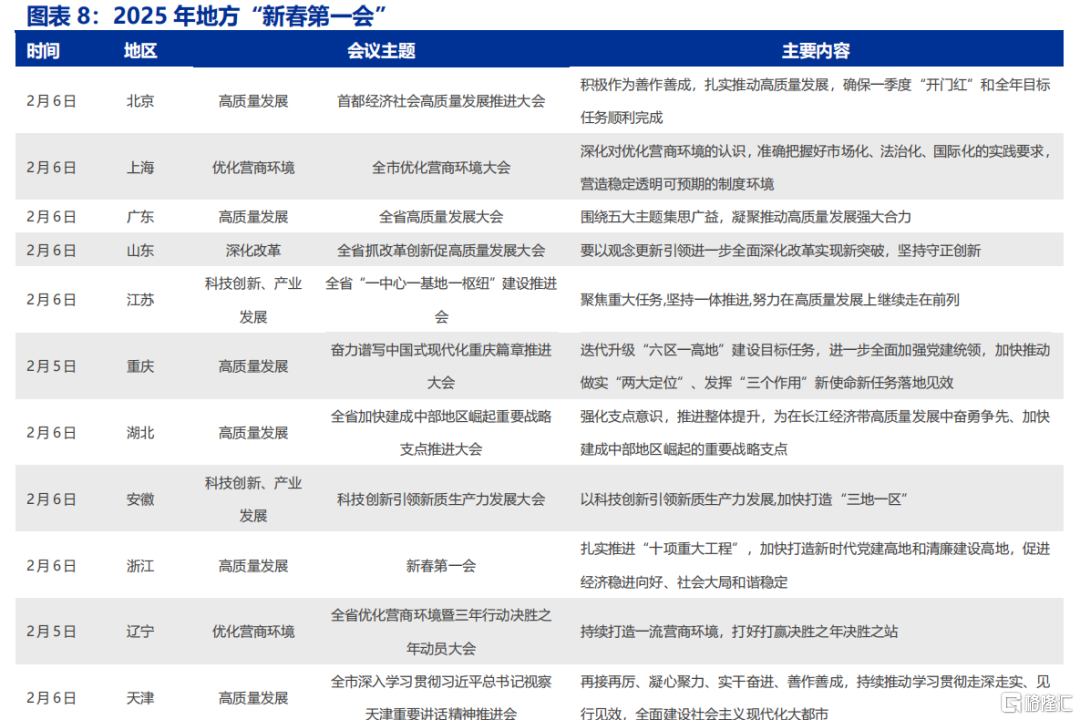Click content '强化支点意识，推进整体提升'

click(670, 416)
